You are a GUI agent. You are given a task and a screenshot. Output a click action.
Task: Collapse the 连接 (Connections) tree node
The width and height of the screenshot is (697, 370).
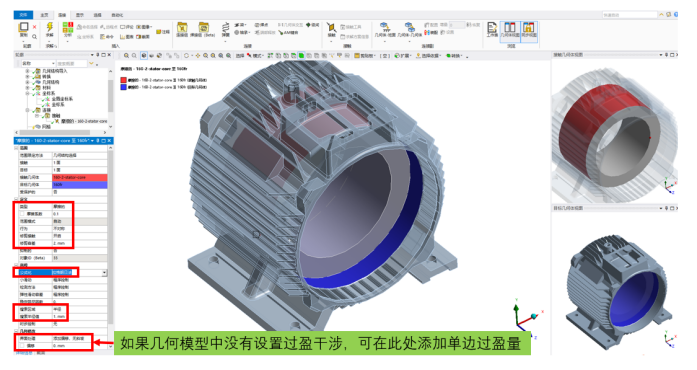[27, 110]
